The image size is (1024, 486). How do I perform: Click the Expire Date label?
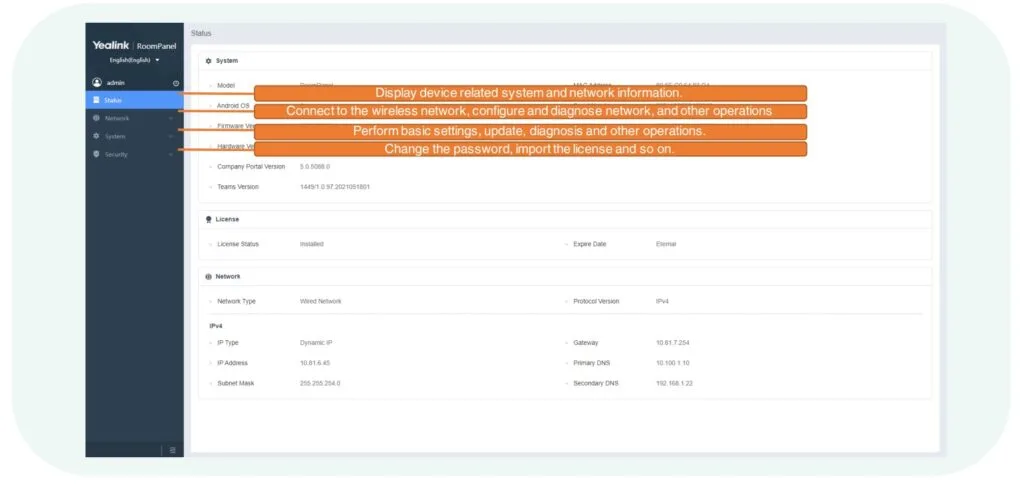[x=590, y=244]
